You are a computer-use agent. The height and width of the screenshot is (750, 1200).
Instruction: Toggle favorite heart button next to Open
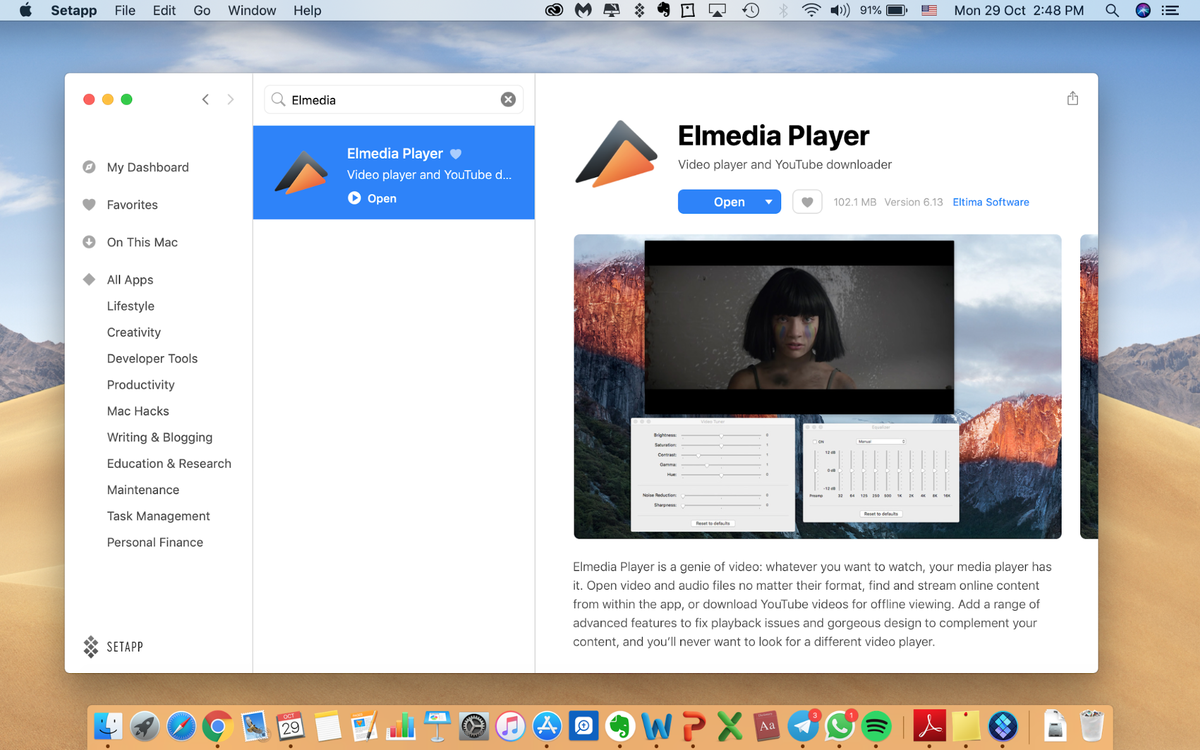coord(807,202)
